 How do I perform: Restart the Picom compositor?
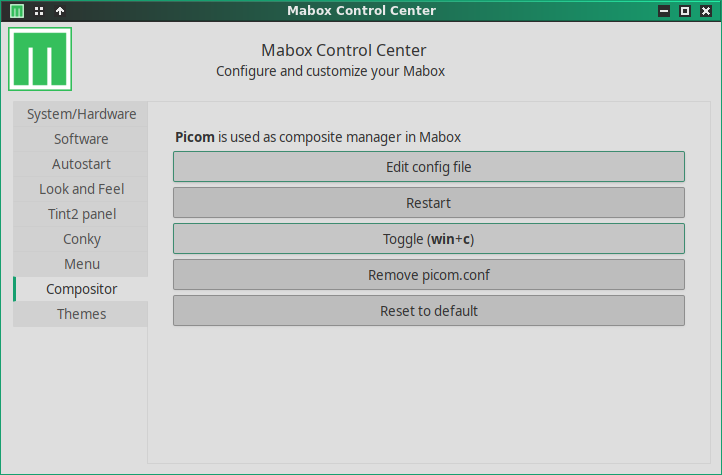pos(428,203)
